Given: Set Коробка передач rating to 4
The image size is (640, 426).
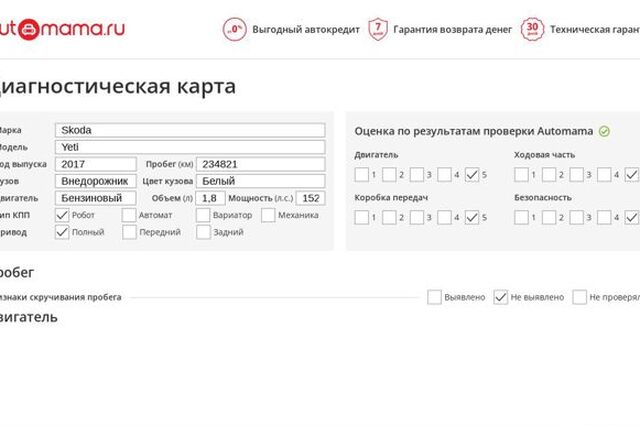Looking at the screenshot, I should [444, 217].
